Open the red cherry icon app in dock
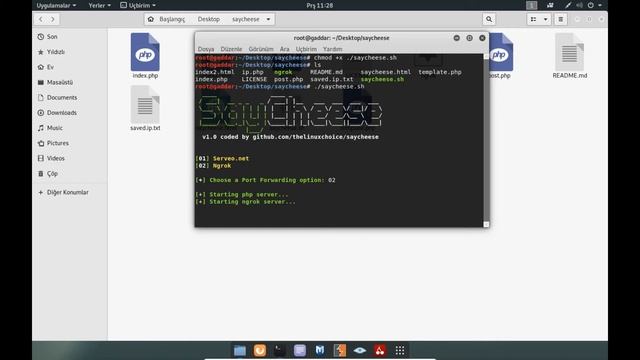This screenshot has width=640, height=360. (380, 350)
